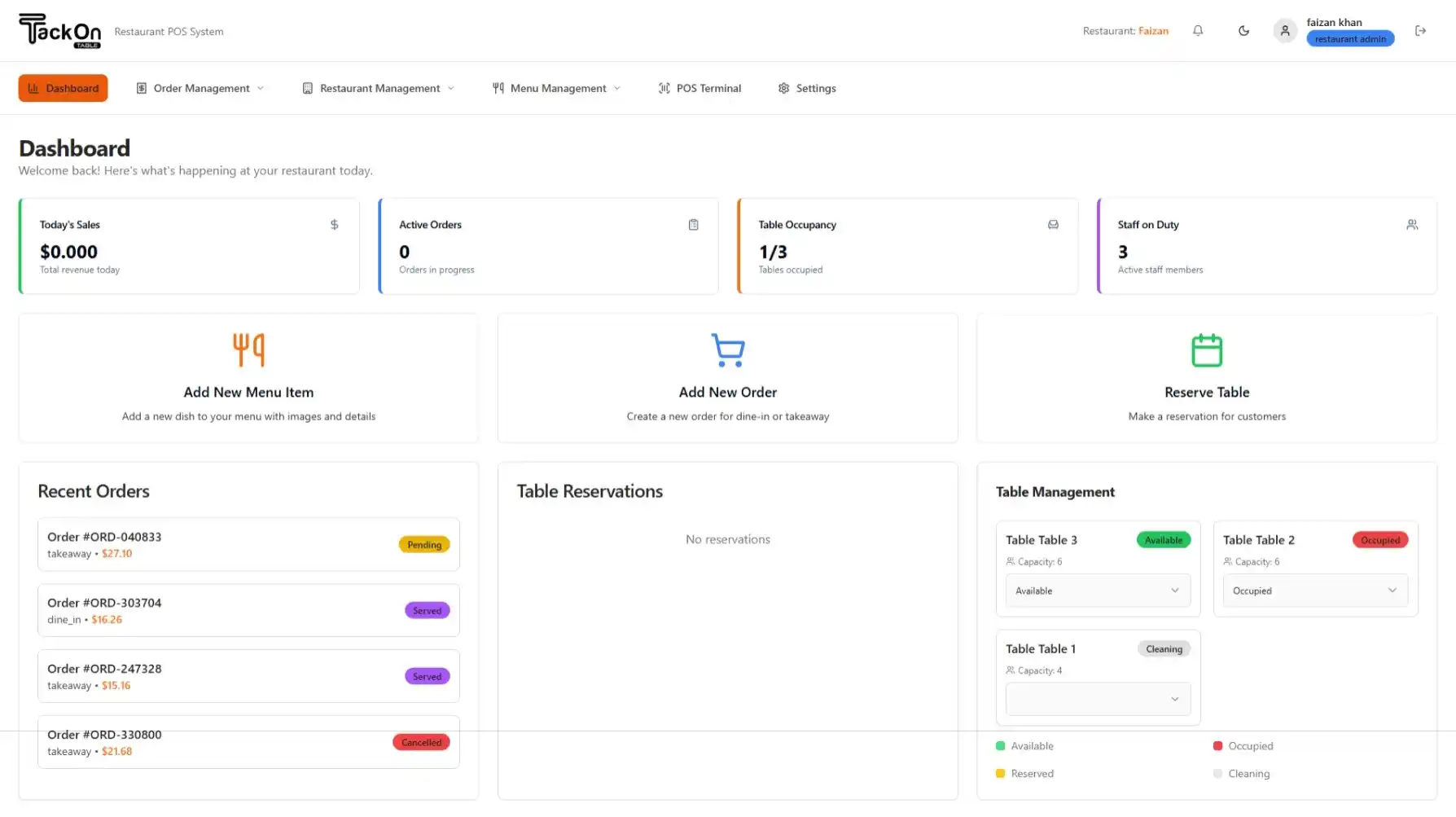Open the empty Table 1 status selector
This screenshot has height=817, width=1456.
[x=1097, y=699]
